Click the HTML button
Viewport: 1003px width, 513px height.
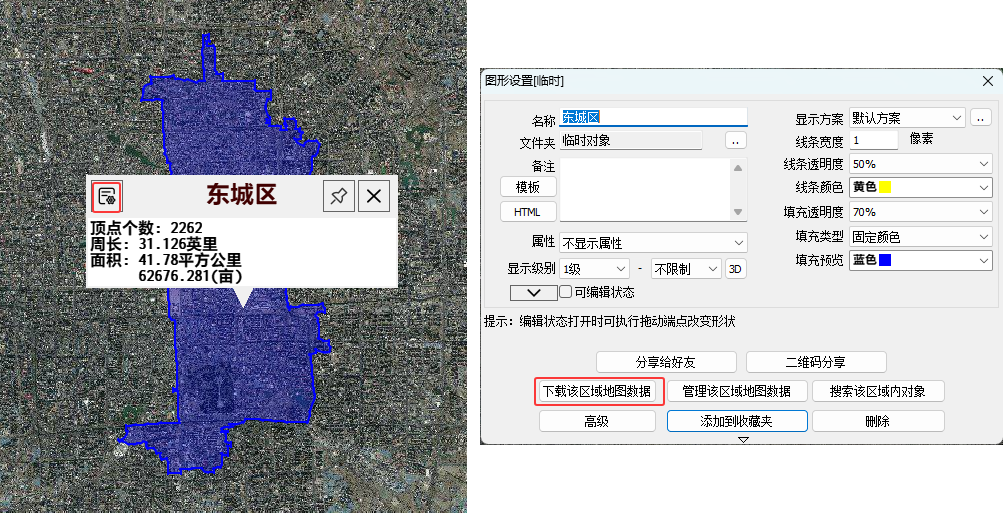[x=528, y=212]
